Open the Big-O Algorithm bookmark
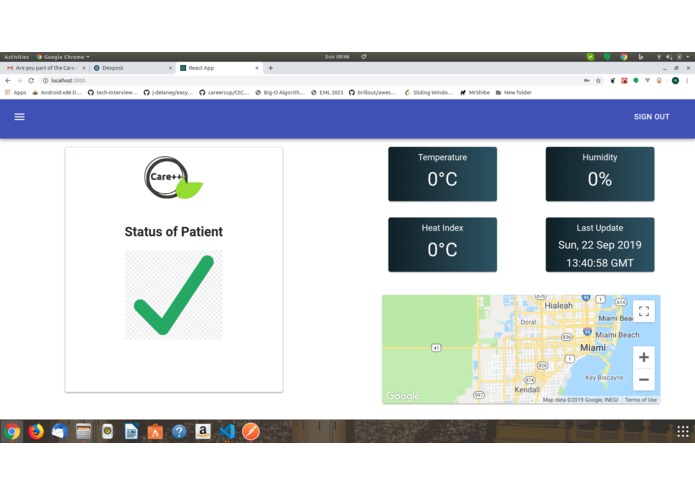Screen dimensions: 695x494 (280, 93)
